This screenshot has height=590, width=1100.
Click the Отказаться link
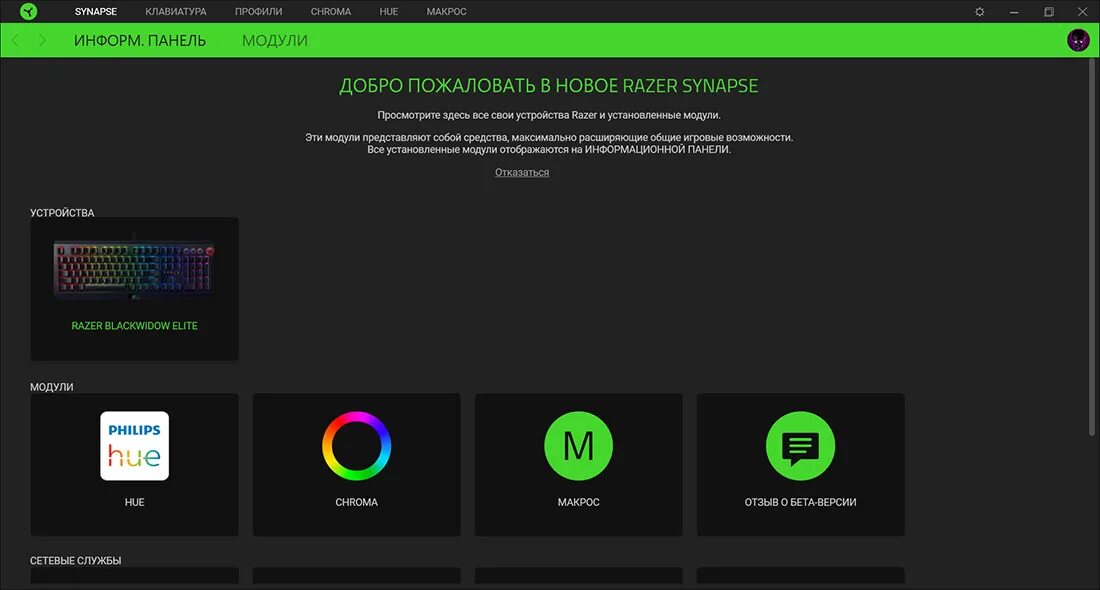pyautogui.click(x=522, y=173)
